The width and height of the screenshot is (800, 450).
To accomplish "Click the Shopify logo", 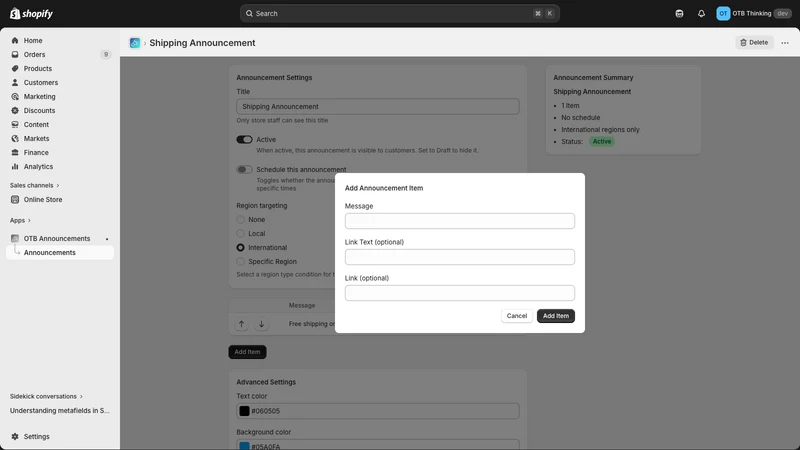I will click(x=31, y=13).
